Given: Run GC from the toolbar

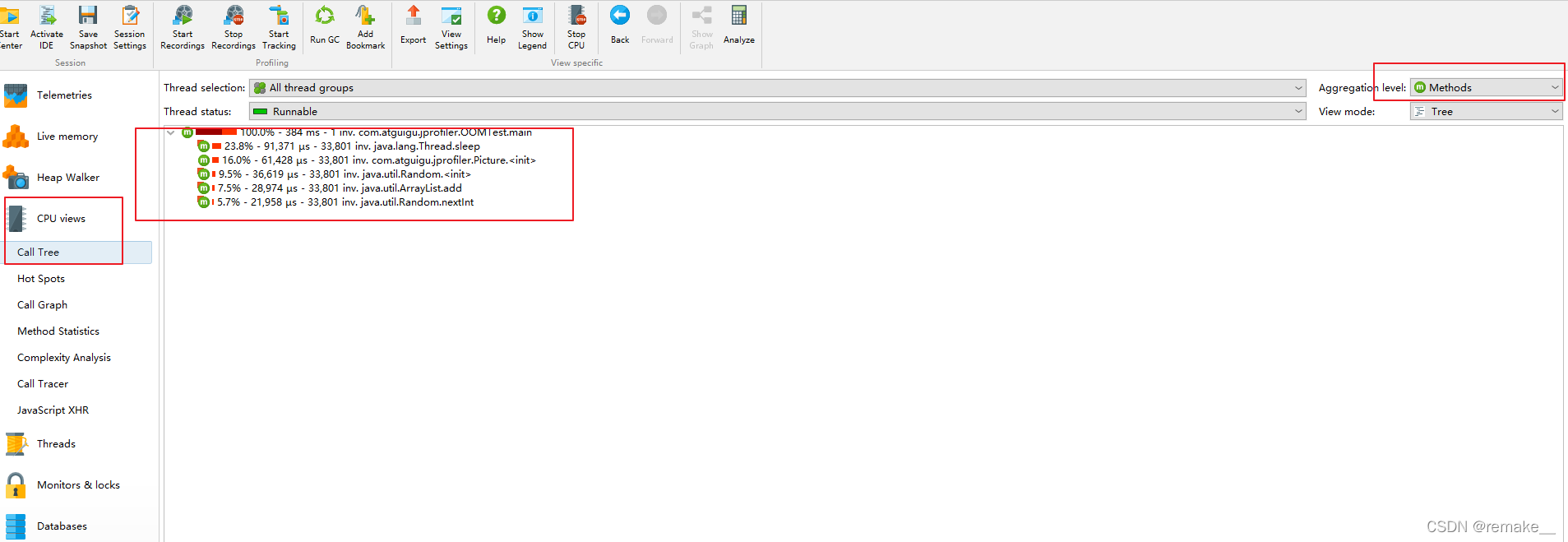Looking at the screenshot, I should 325,25.
